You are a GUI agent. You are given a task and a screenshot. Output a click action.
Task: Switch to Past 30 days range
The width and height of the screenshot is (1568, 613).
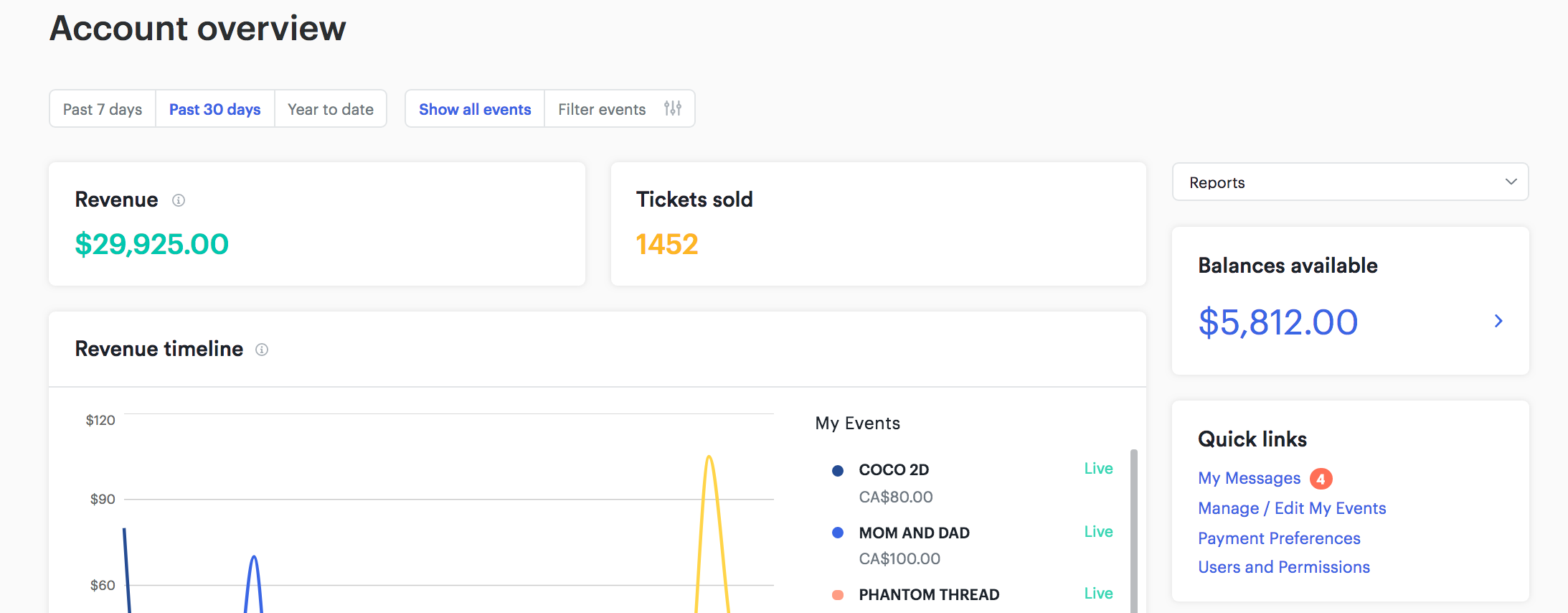215,109
